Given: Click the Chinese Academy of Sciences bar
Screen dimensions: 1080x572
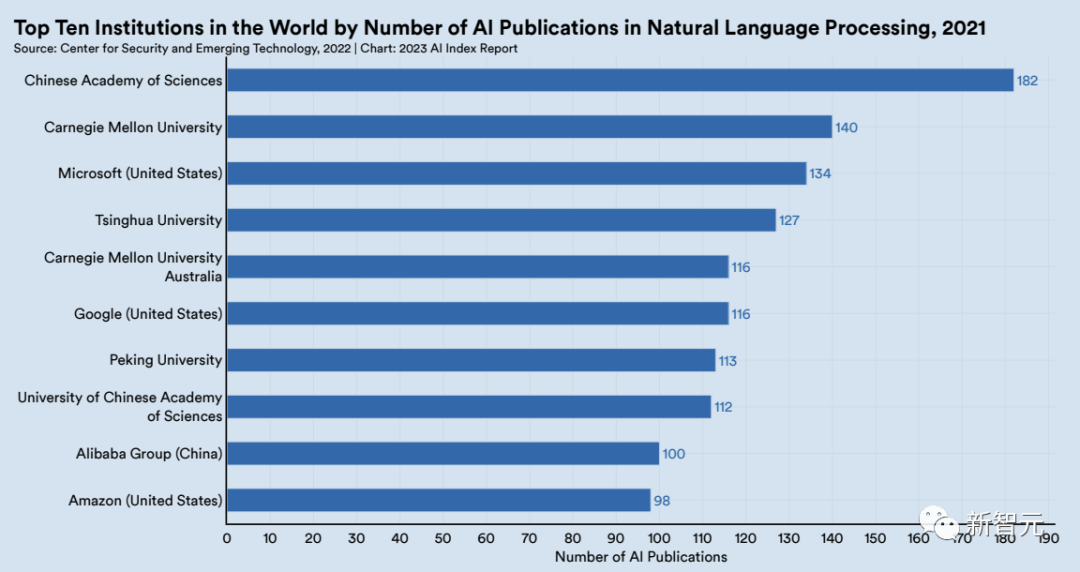Looking at the screenshot, I should [621, 80].
